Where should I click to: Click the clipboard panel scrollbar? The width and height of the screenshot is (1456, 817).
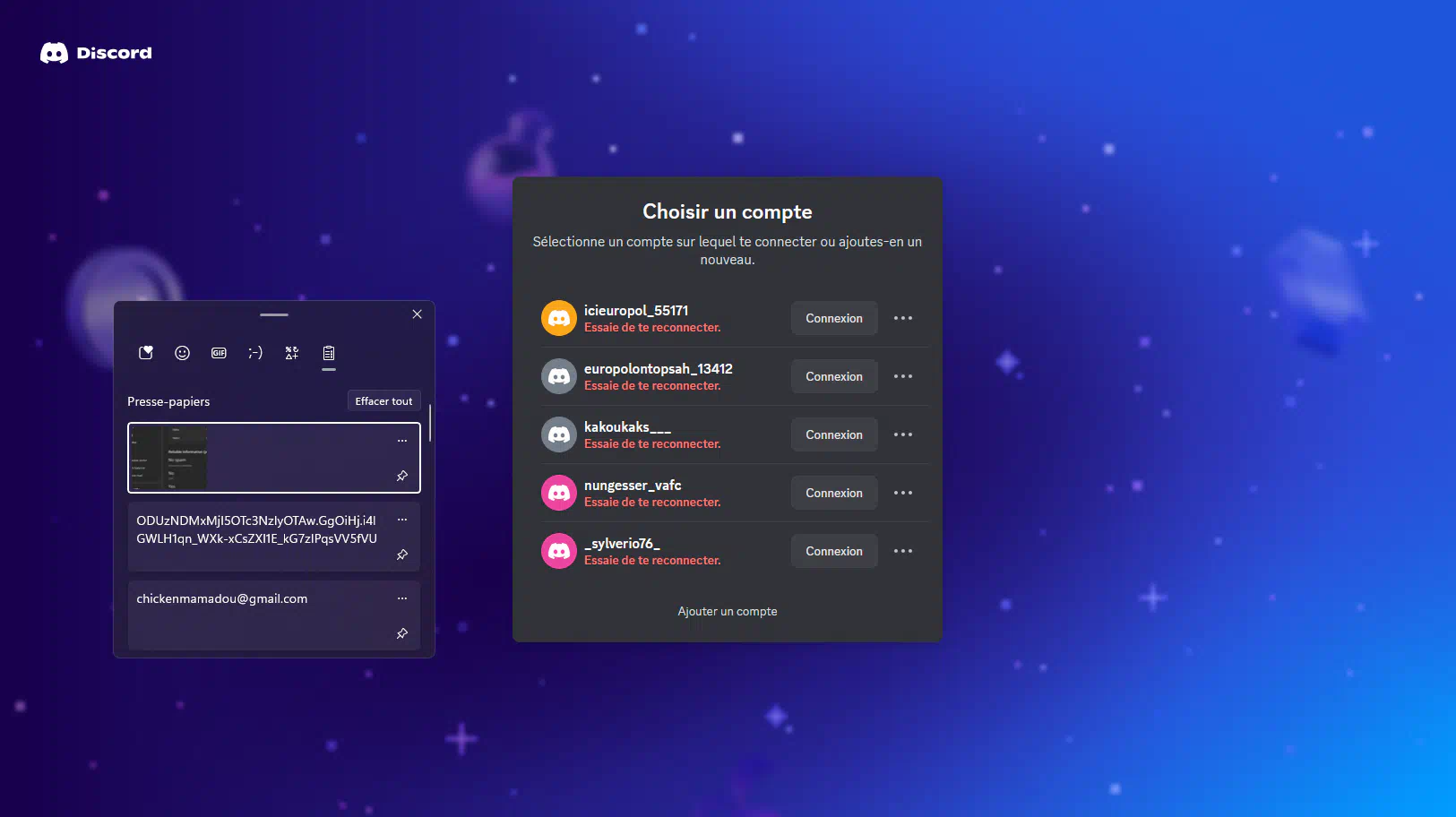coord(430,423)
